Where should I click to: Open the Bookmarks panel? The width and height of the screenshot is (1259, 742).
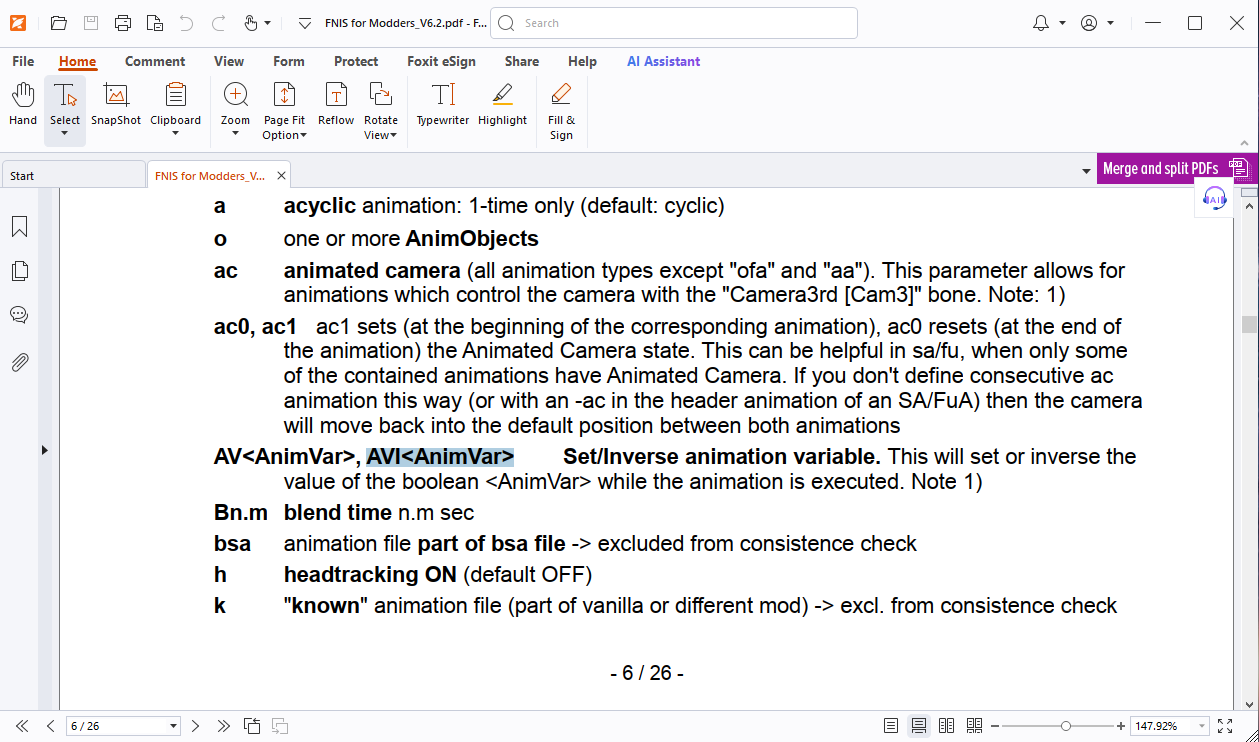point(19,227)
